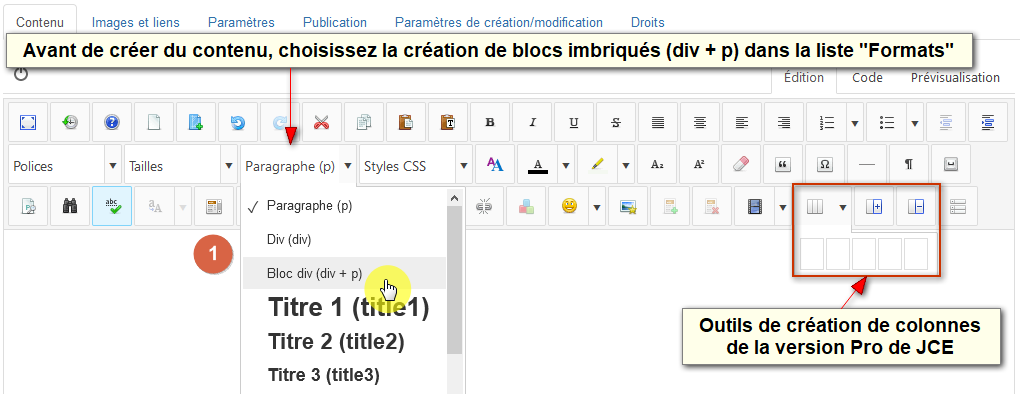Open the Prévisualisation view

click(955, 77)
